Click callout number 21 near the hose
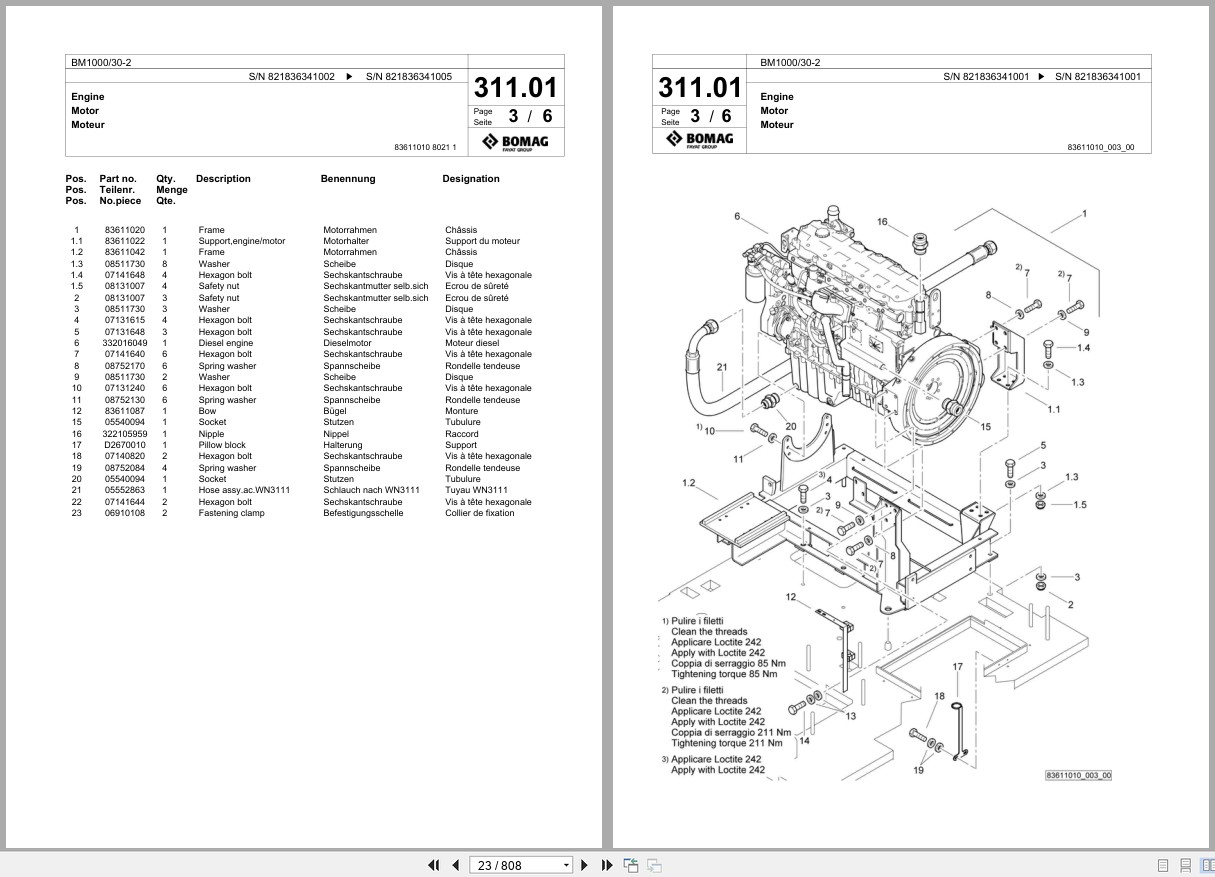 (722, 367)
